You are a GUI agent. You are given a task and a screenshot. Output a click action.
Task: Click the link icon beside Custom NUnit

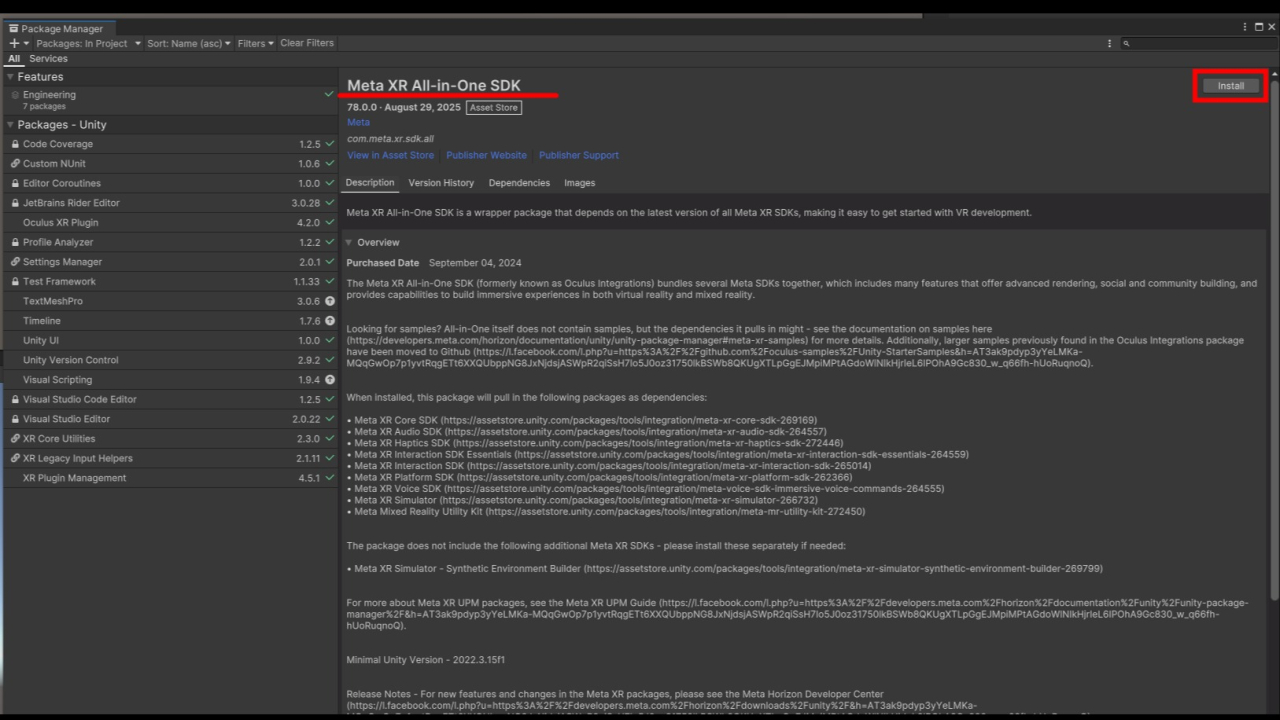15,164
